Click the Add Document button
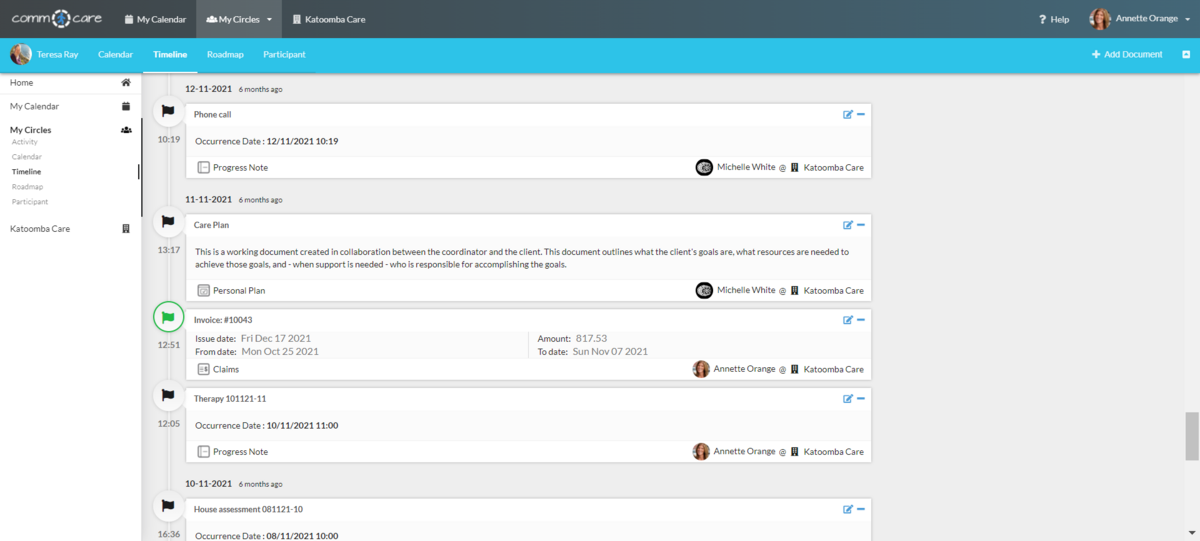This screenshot has width=1200, height=541. point(1127,54)
